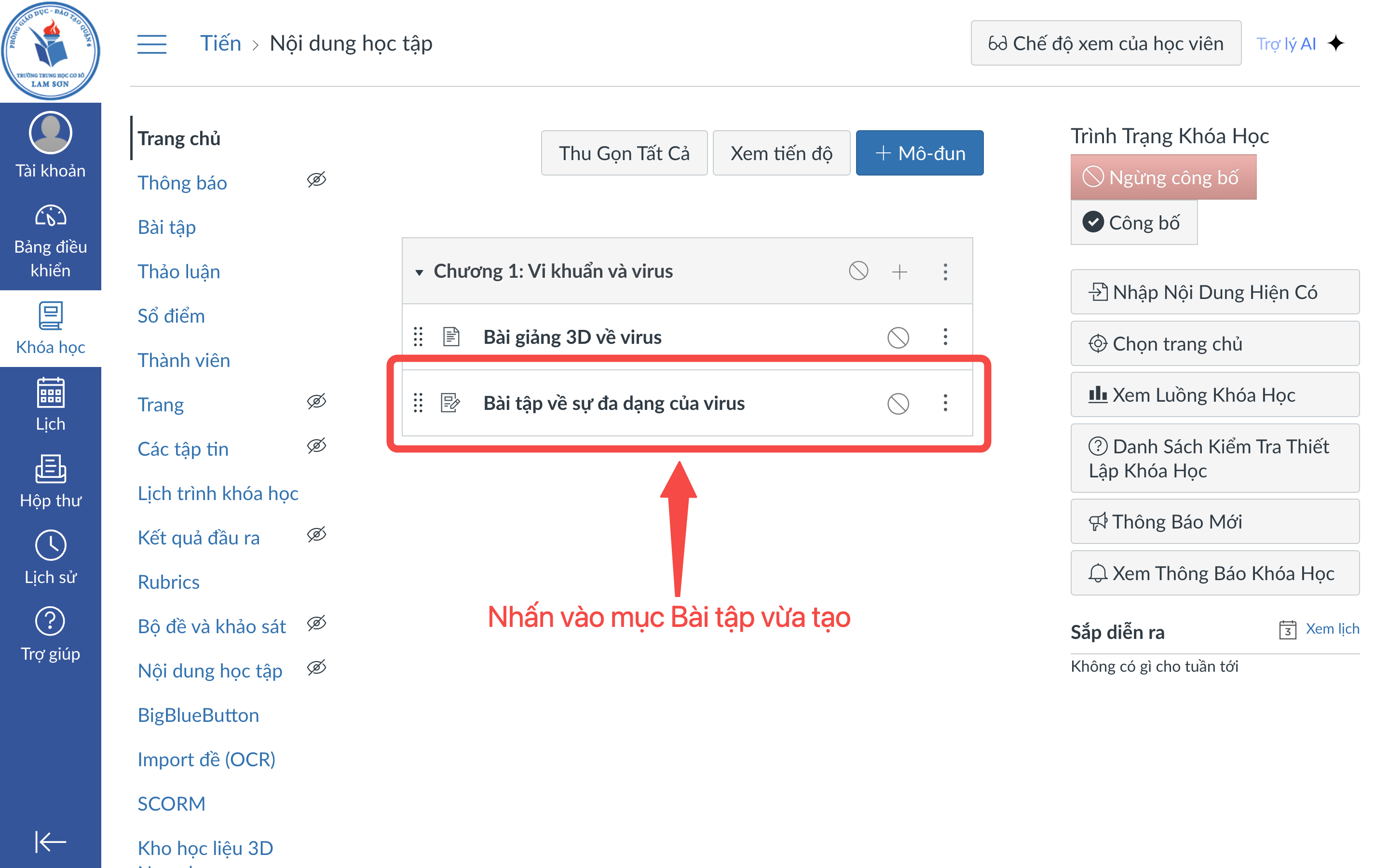Viewport: 1389px width, 868px height.
Task: Open the Lịch calendar icon
Action: pyautogui.click(x=51, y=392)
